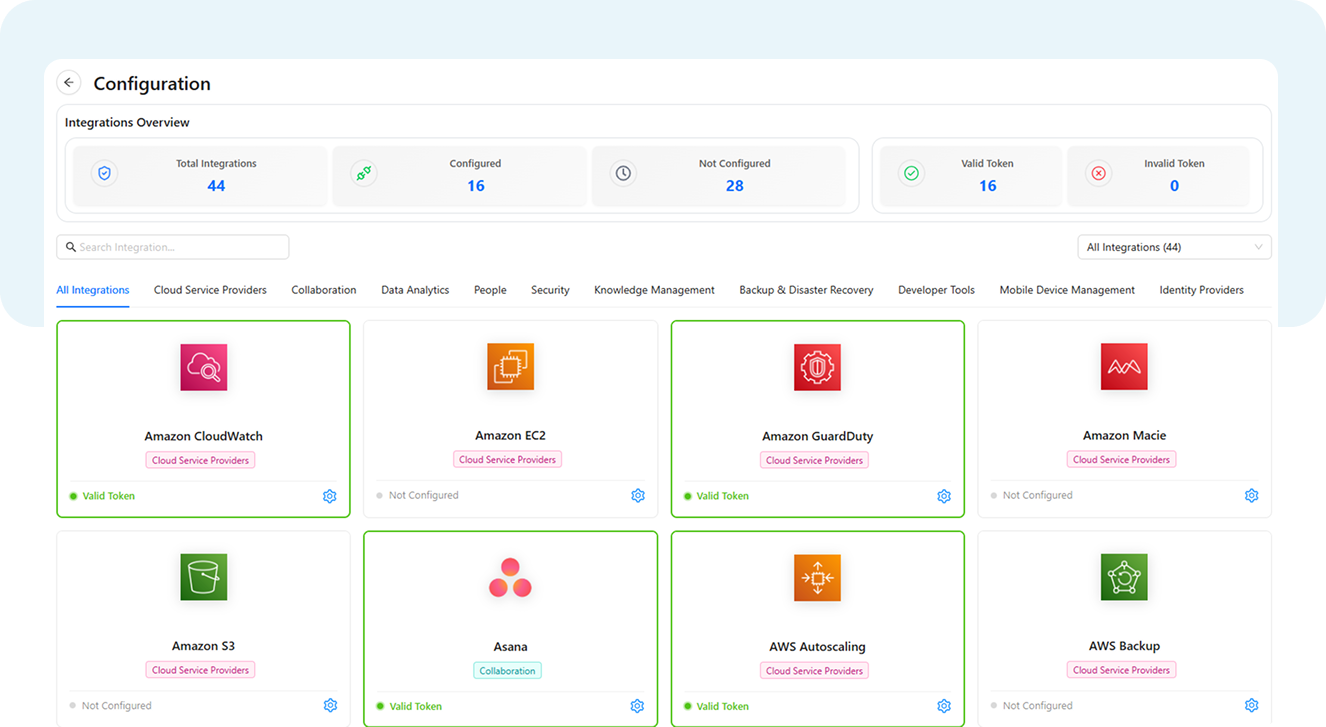Screen dimensions: 1326x727
Task: Switch to Mobile Device Management tab
Action: click(1067, 290)
